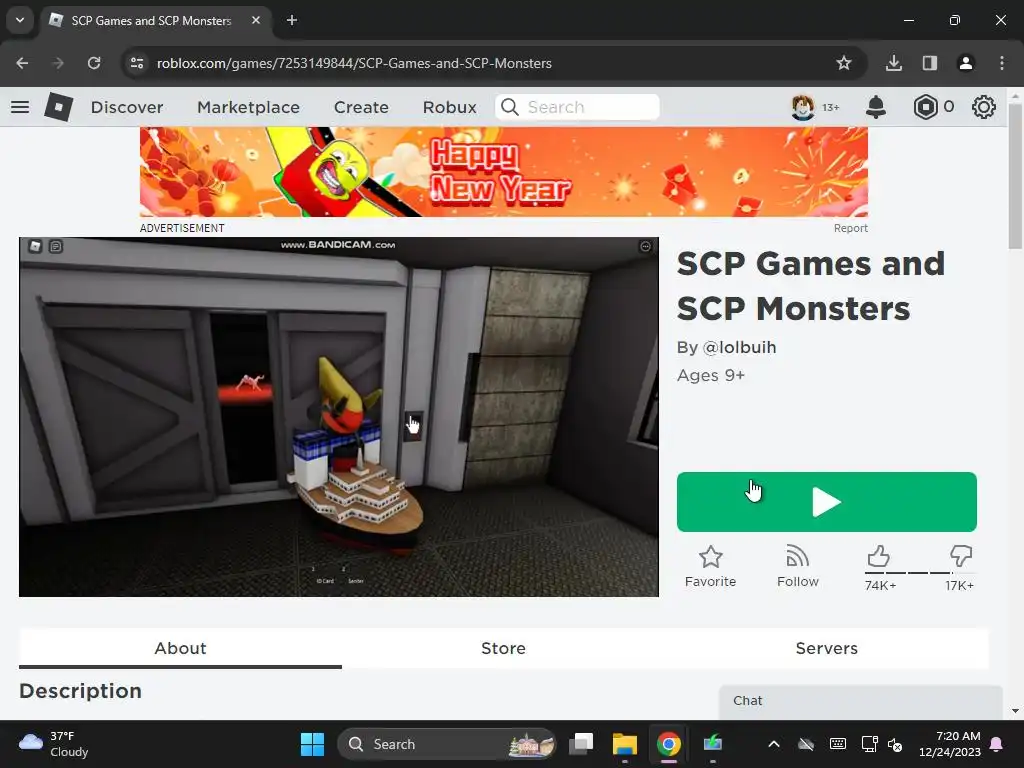1024x768 pixels.
Task: Close the SCP Games browser tab
Action: coord(256,20)
